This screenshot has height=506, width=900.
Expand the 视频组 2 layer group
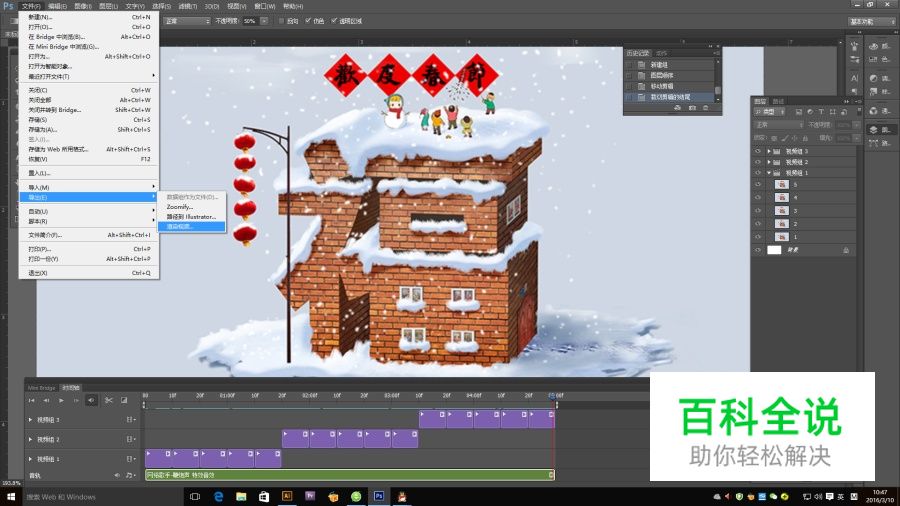(769, 162)
